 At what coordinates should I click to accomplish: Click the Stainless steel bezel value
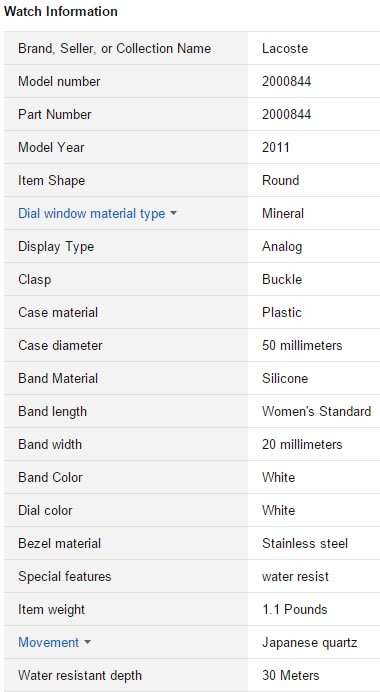pos(305,543)
